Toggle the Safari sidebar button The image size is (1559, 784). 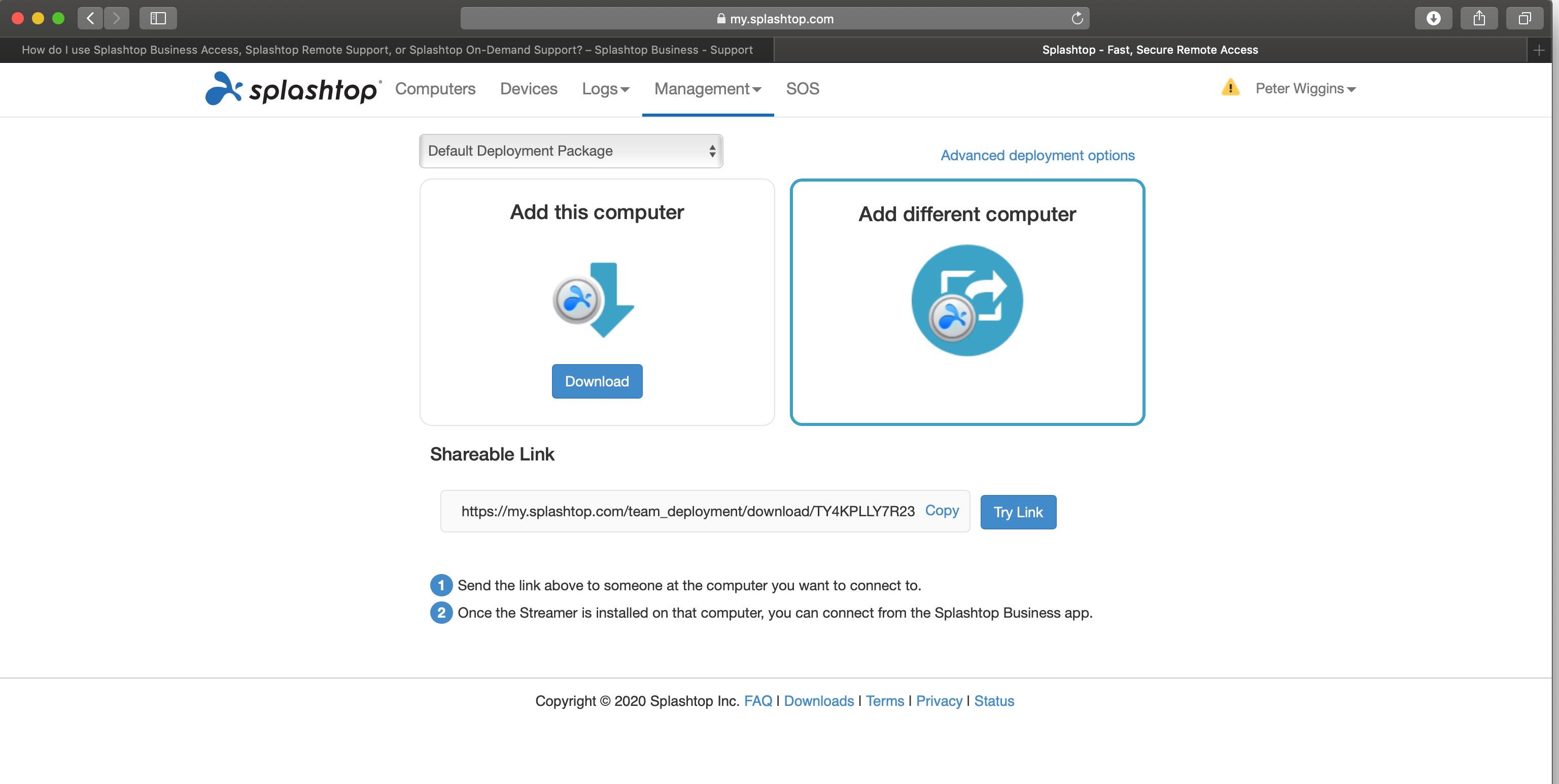158,18
